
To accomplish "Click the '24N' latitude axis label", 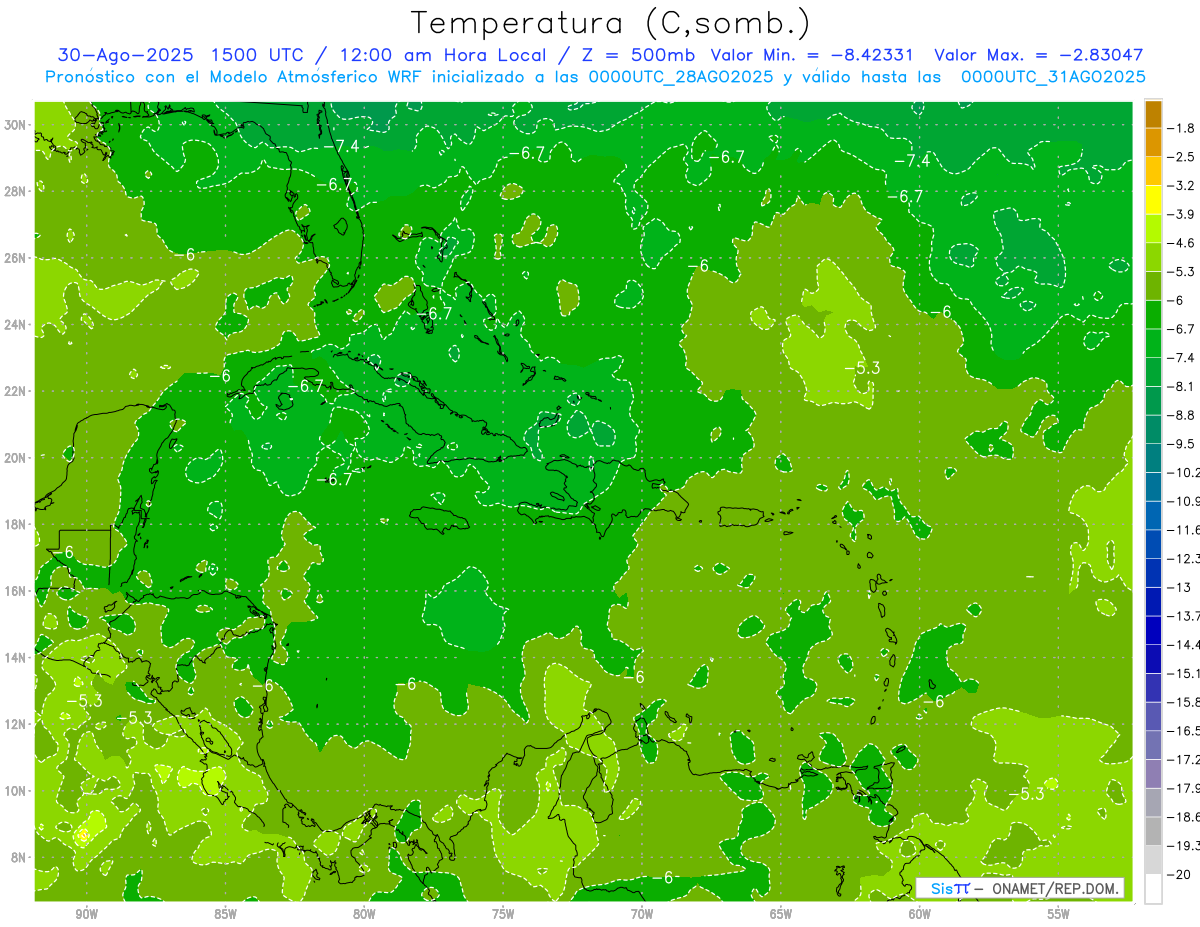I will point(17,324).
